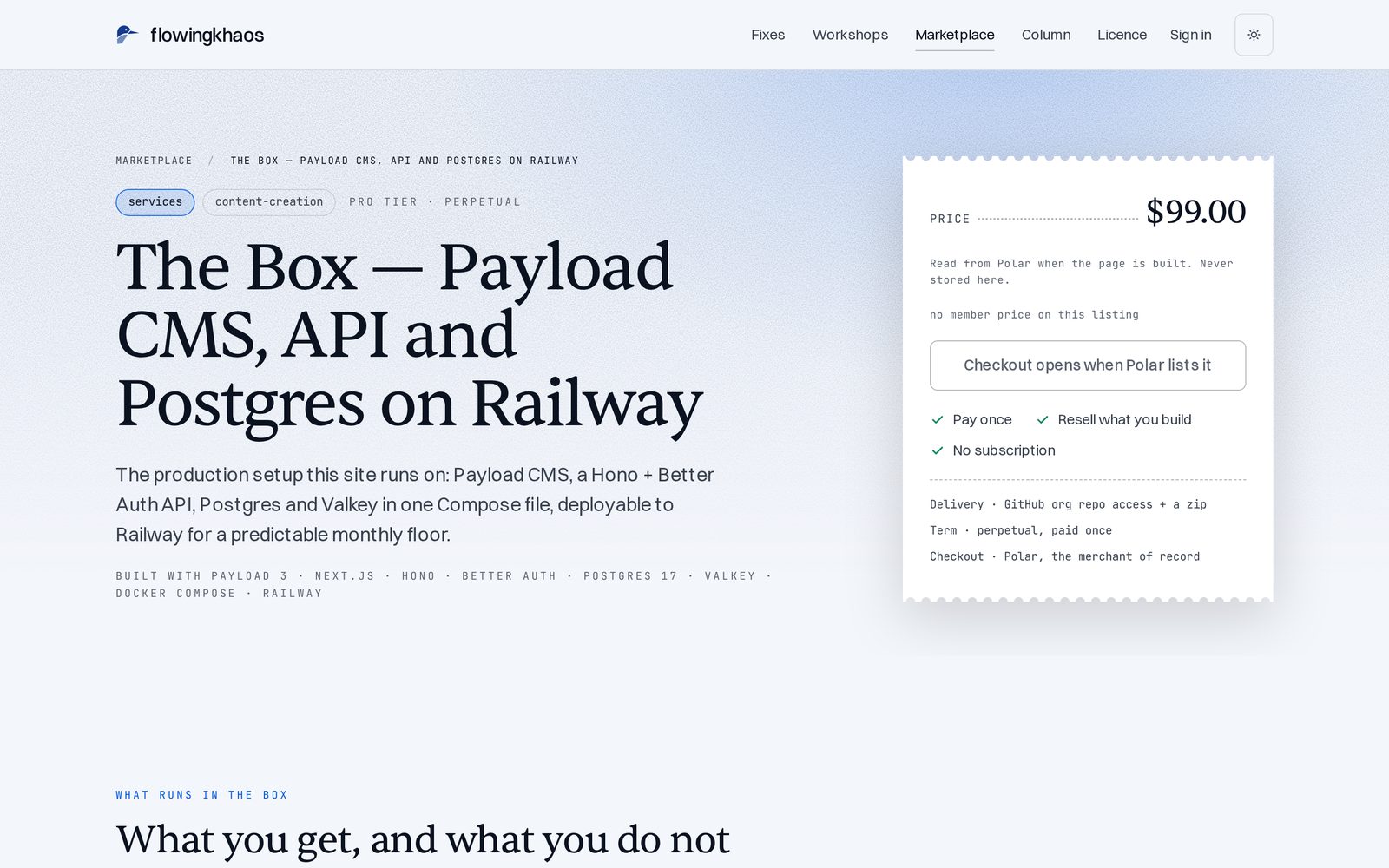This screenshot has height=868, width=1389.
Task: Go to the Column page
Action: pyautogui.click(x=1046, y=35)
